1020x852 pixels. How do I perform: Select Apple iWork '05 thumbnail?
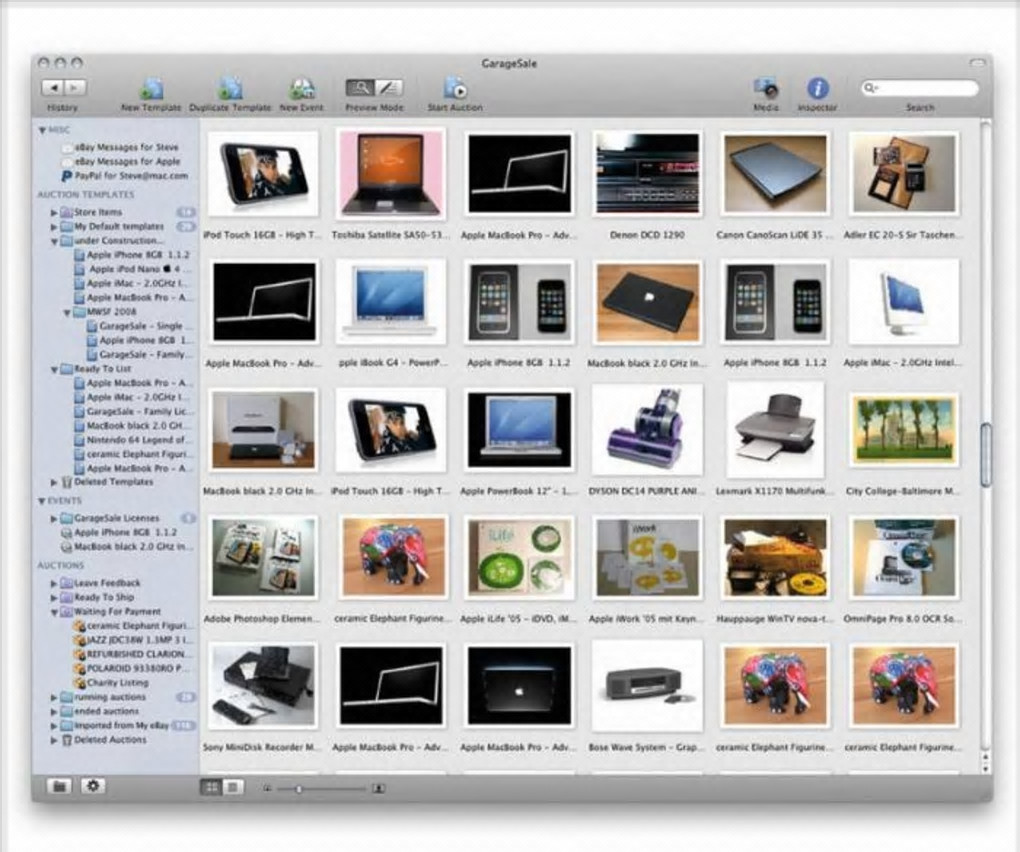(647, 557)
